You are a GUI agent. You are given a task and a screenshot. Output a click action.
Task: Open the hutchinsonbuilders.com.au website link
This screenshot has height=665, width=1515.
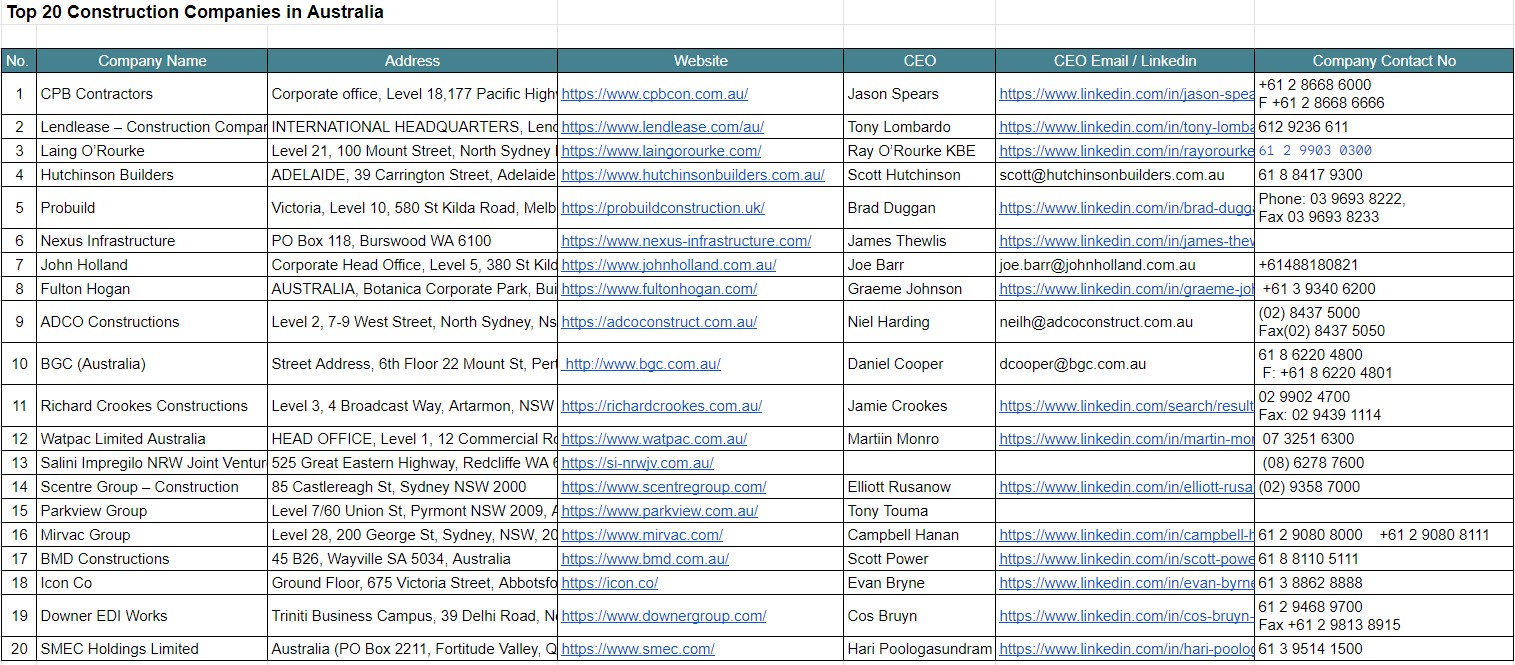[693, 175]
